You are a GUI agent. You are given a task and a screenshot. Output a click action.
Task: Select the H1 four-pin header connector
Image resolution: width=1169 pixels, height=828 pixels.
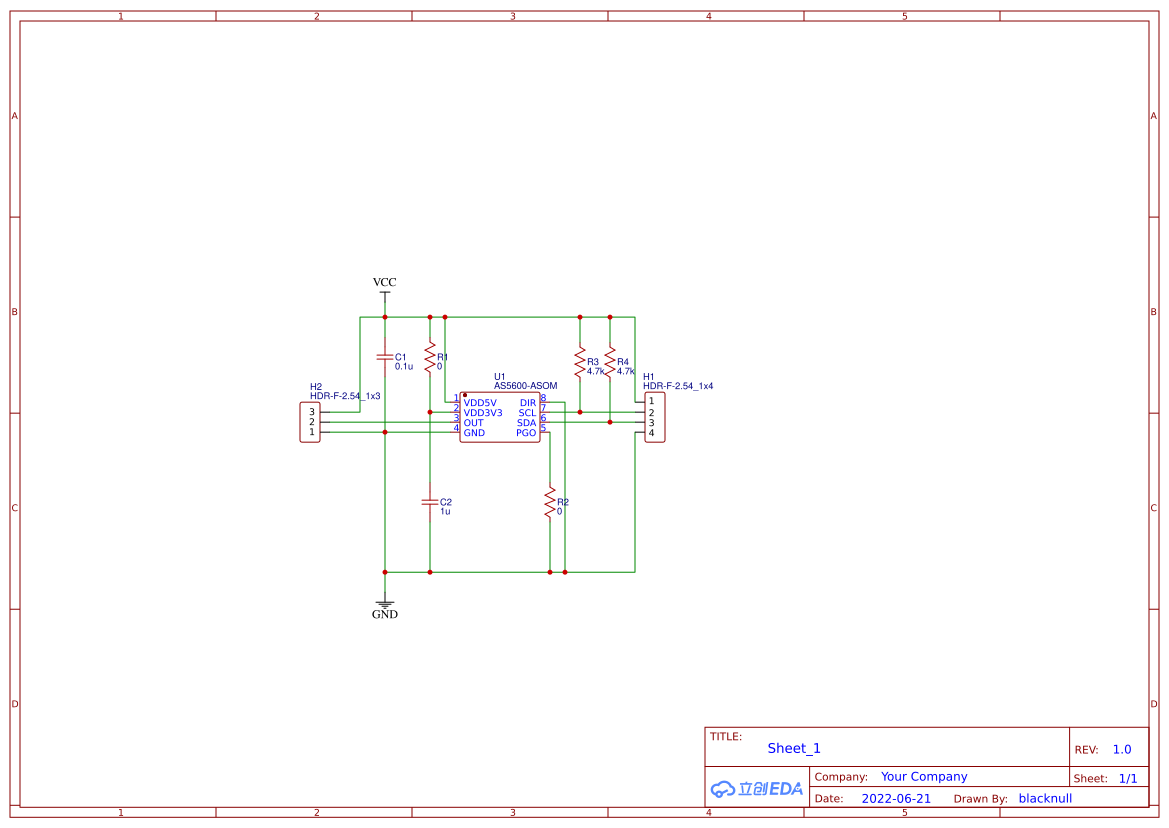653,418
